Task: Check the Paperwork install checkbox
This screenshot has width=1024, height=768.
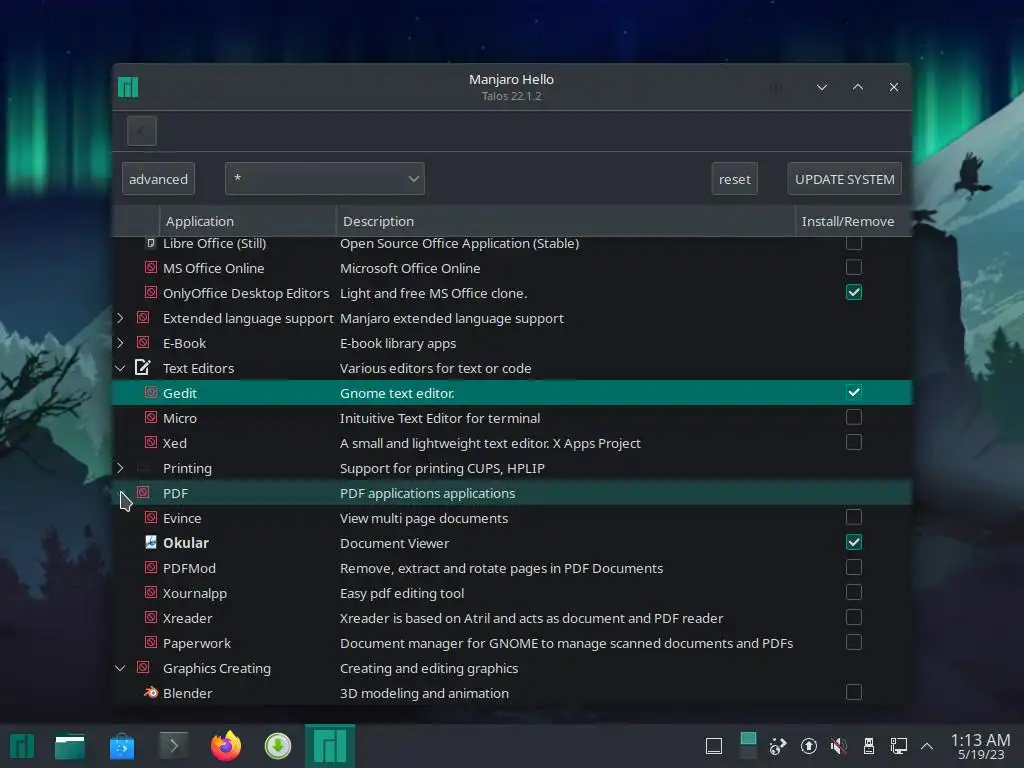Action: 854,642
